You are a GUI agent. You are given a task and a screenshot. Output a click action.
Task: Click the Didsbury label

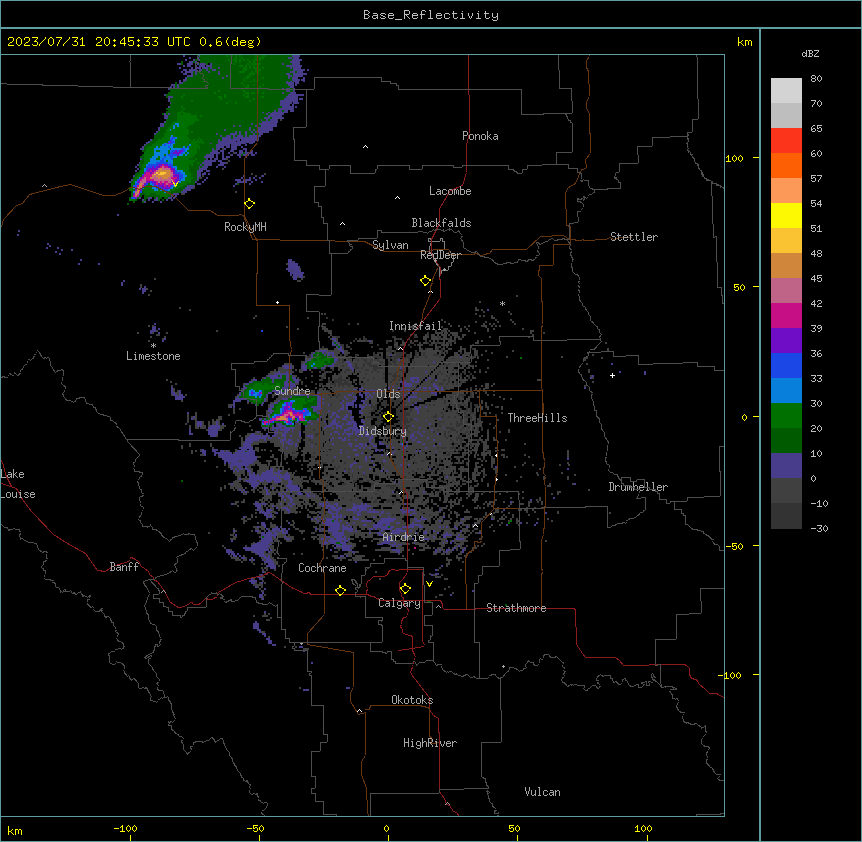383,431
